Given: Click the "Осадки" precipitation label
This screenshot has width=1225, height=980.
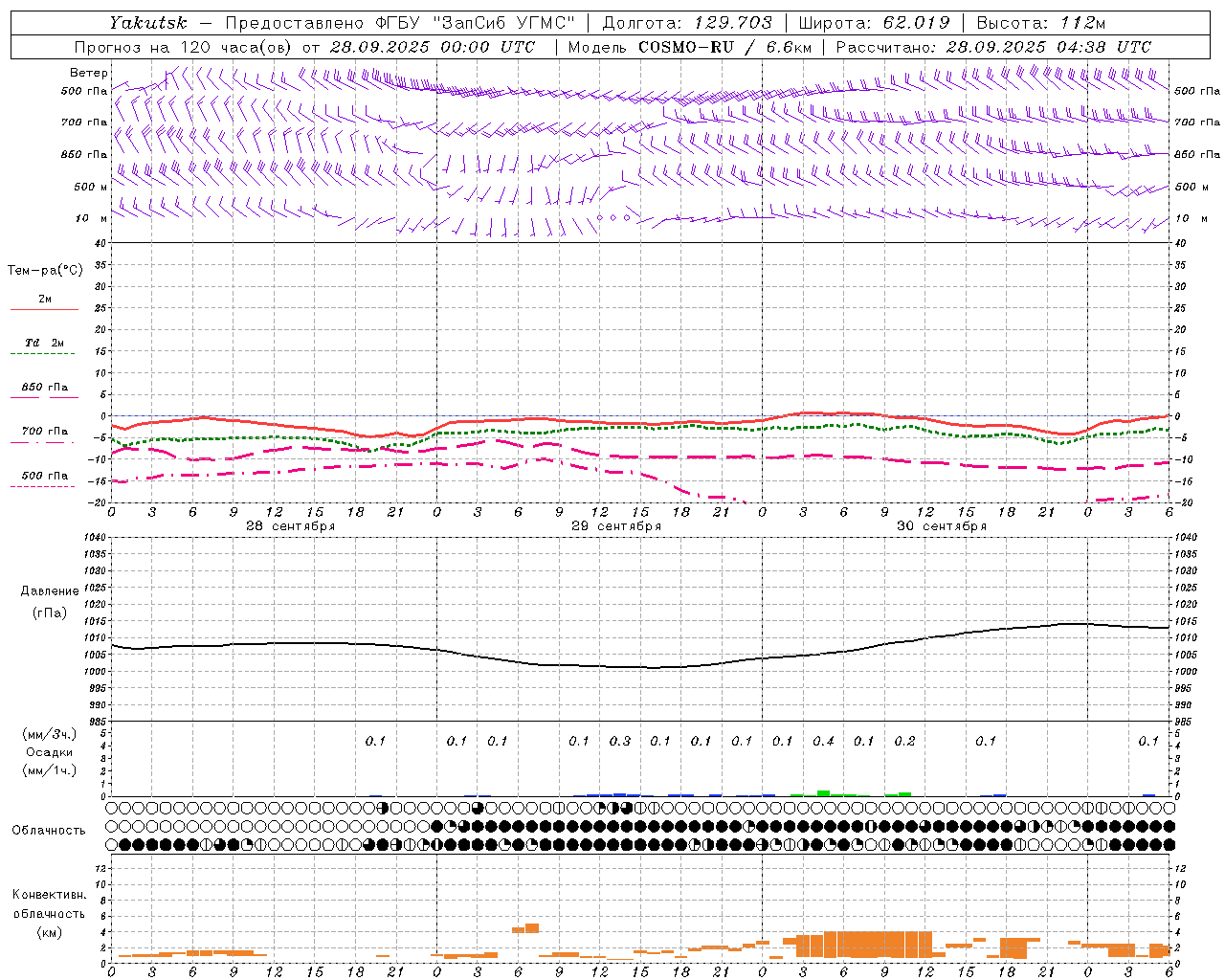Looking at the screenshot, I should 50,752.
